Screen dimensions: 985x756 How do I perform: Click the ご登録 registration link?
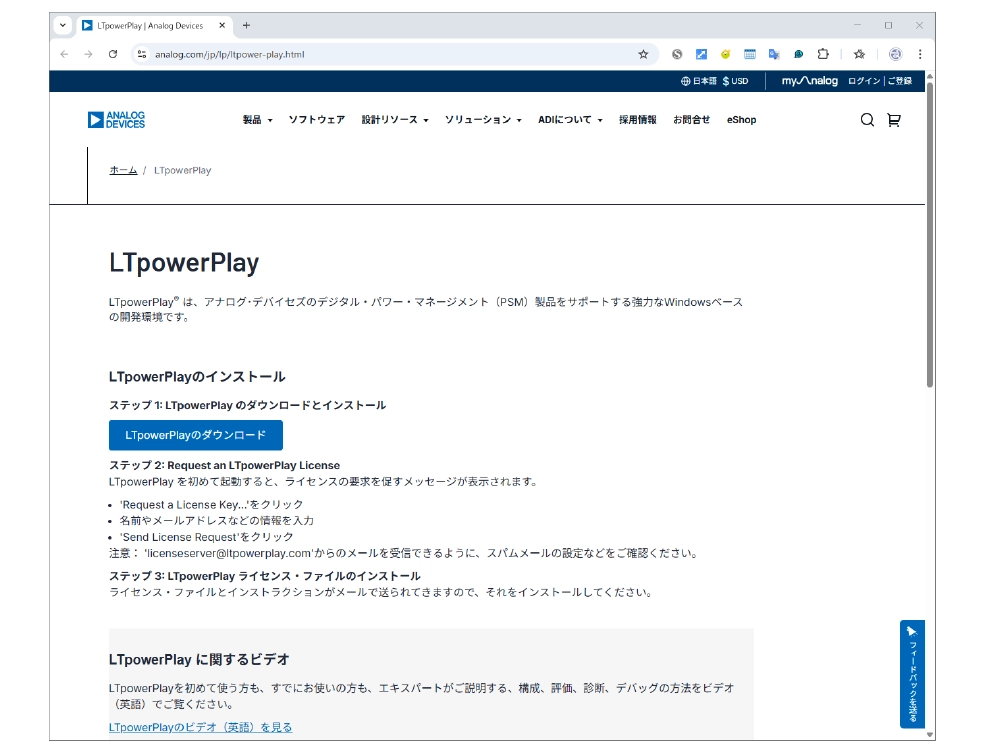point(900,81)
